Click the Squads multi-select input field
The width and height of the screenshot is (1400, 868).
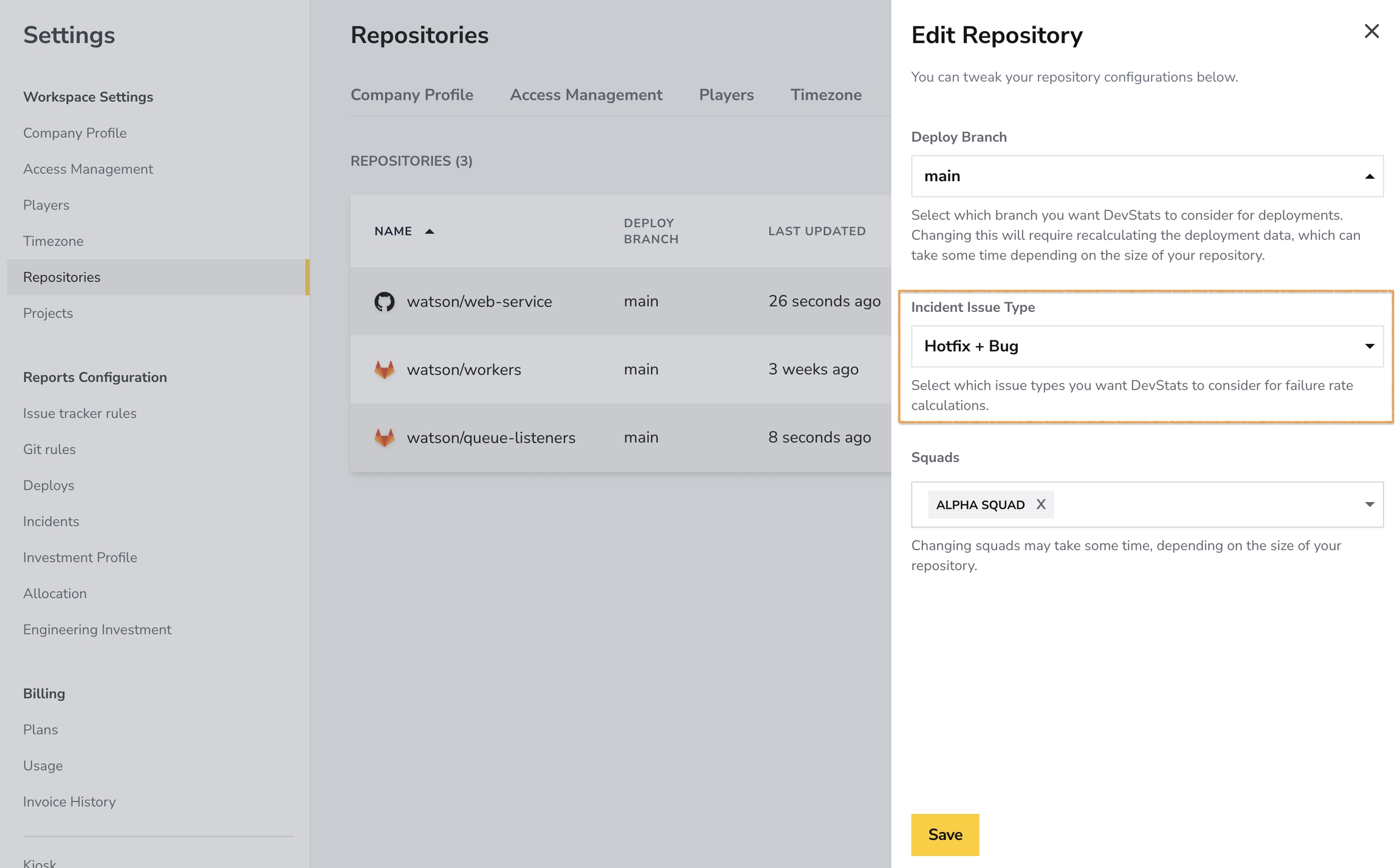[x=1147, y=505]
